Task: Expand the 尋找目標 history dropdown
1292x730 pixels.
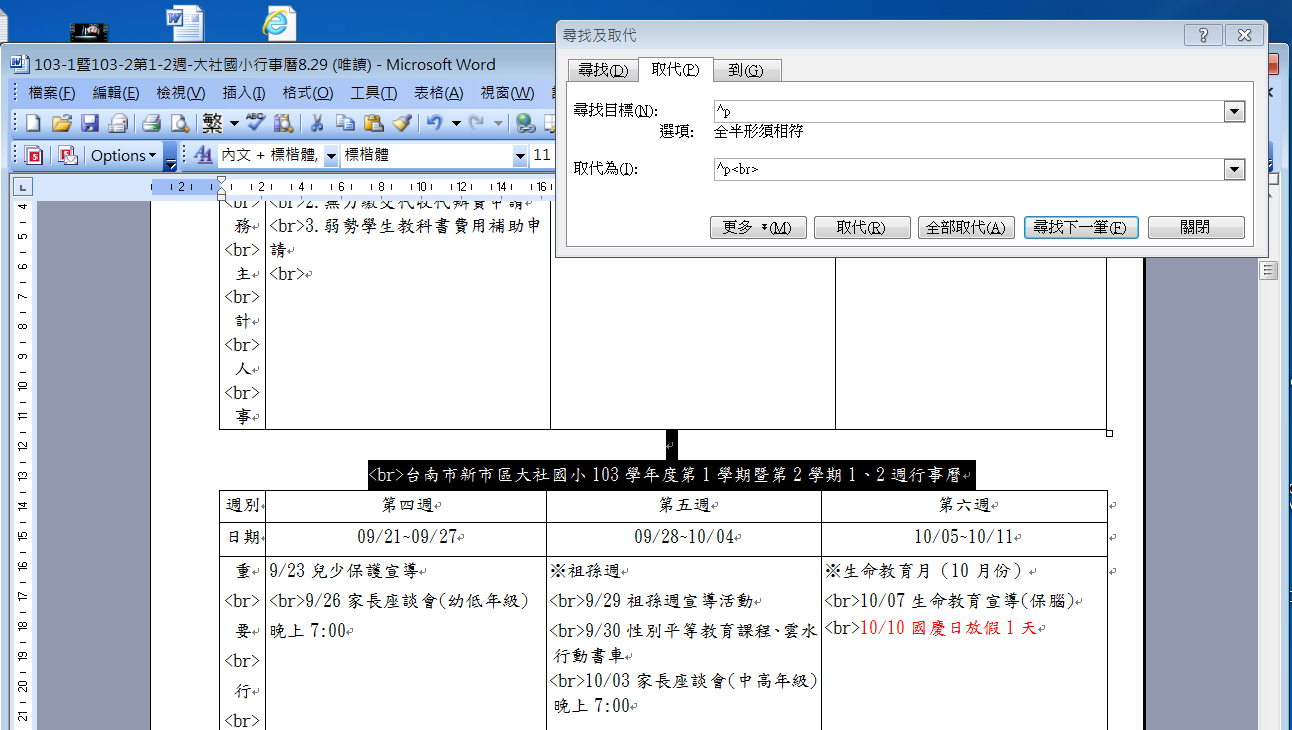Action: click(x=1234, y=112)
